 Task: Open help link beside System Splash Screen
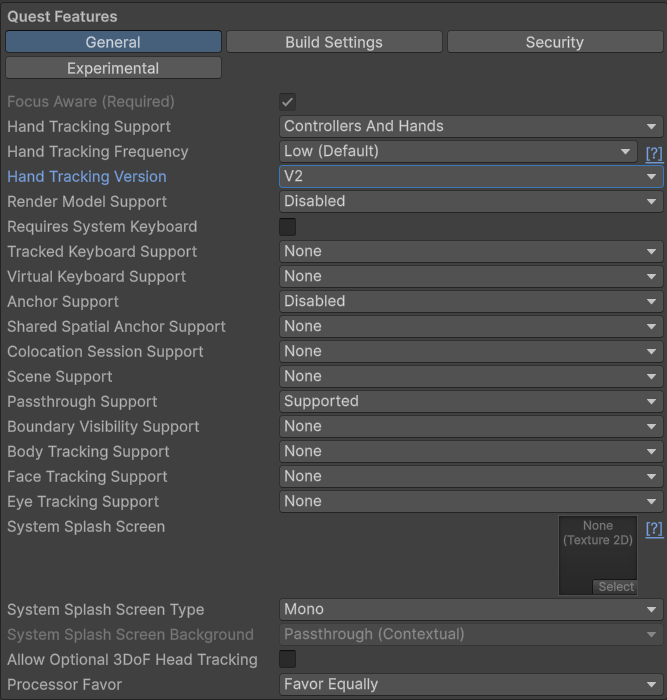click(654, 528)
